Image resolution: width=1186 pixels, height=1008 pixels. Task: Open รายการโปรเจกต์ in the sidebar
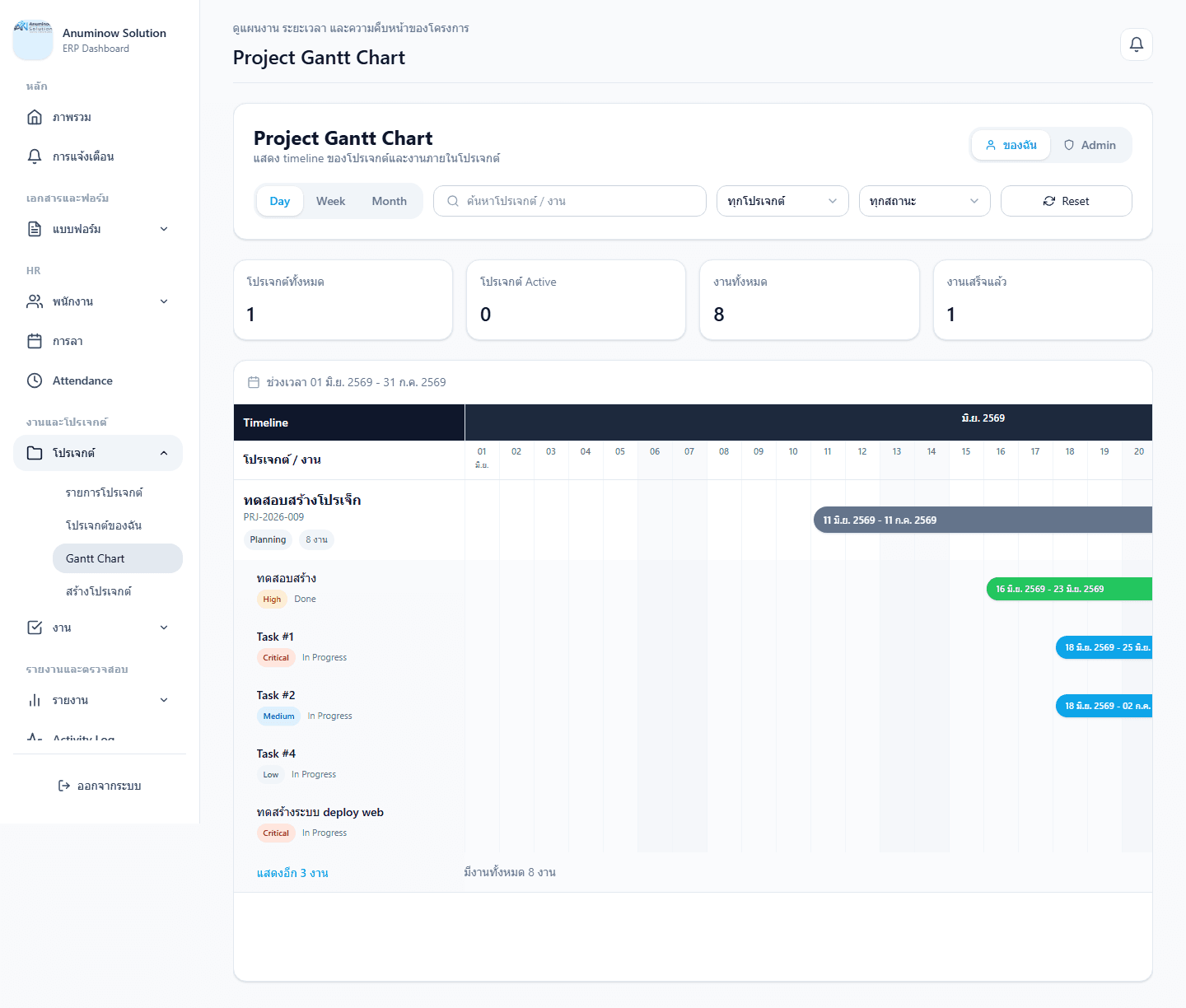click(x=118, y=492)
